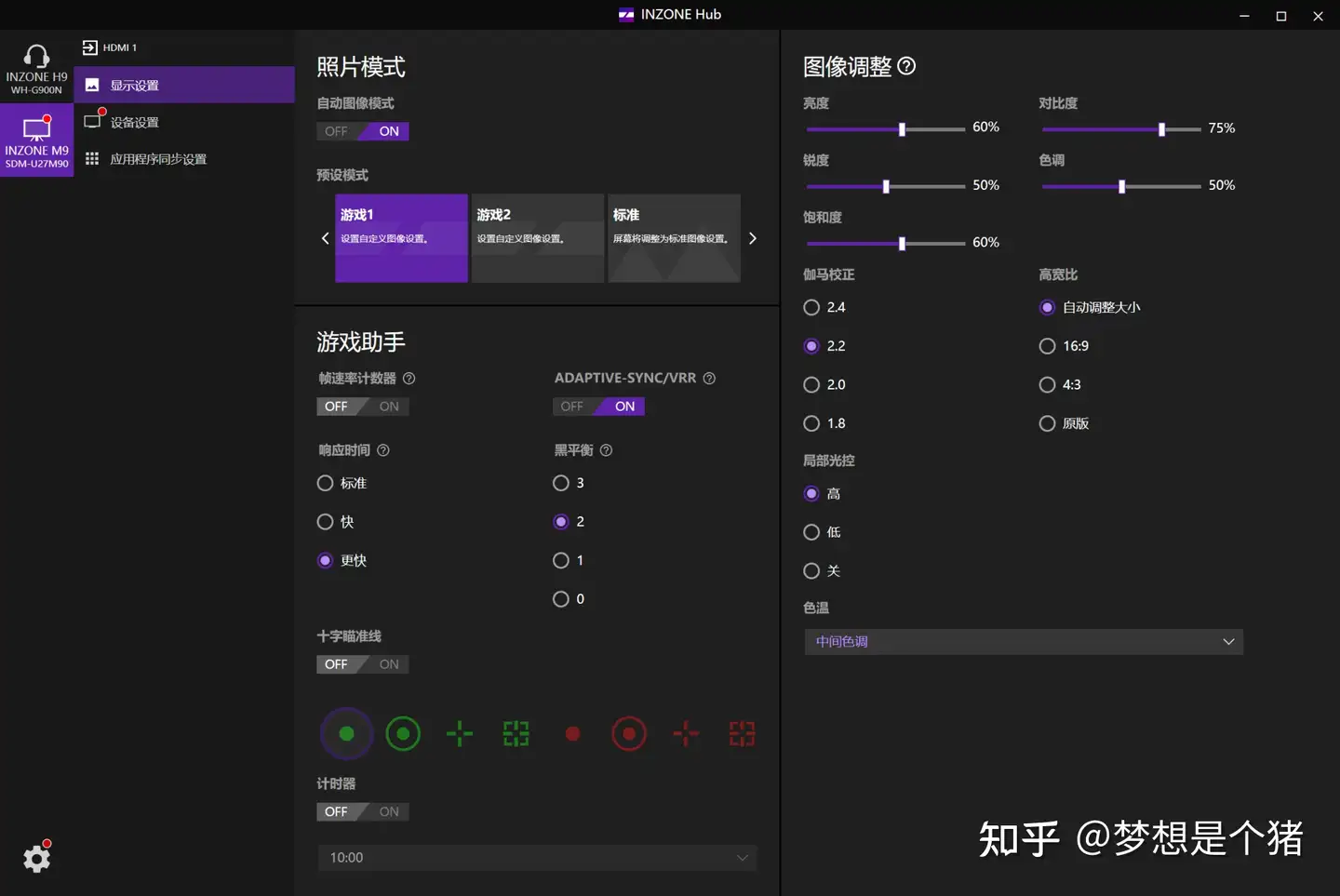Choose the green dot crosshair

click(x=346, y=734)
